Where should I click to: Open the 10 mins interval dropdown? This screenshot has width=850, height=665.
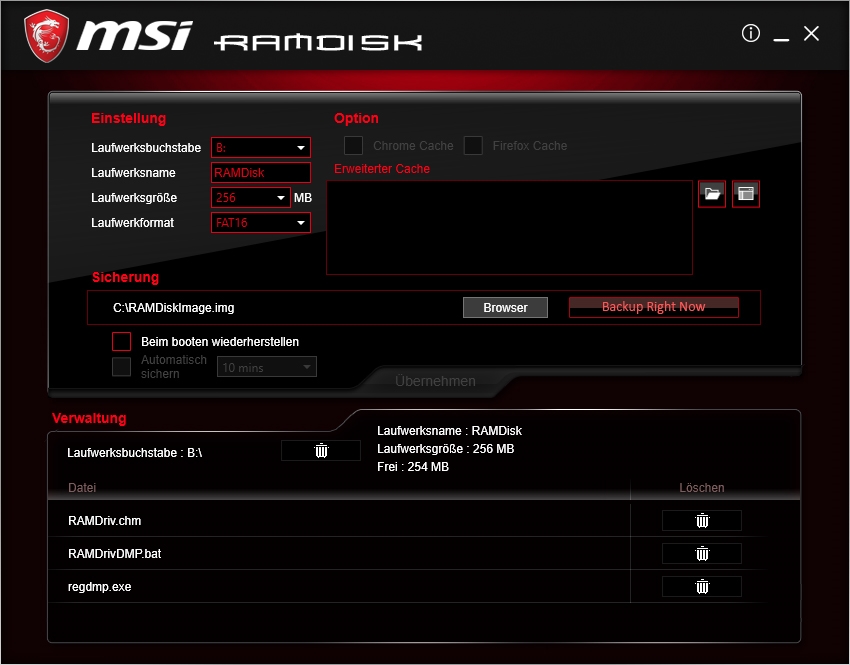pos(267,367)
